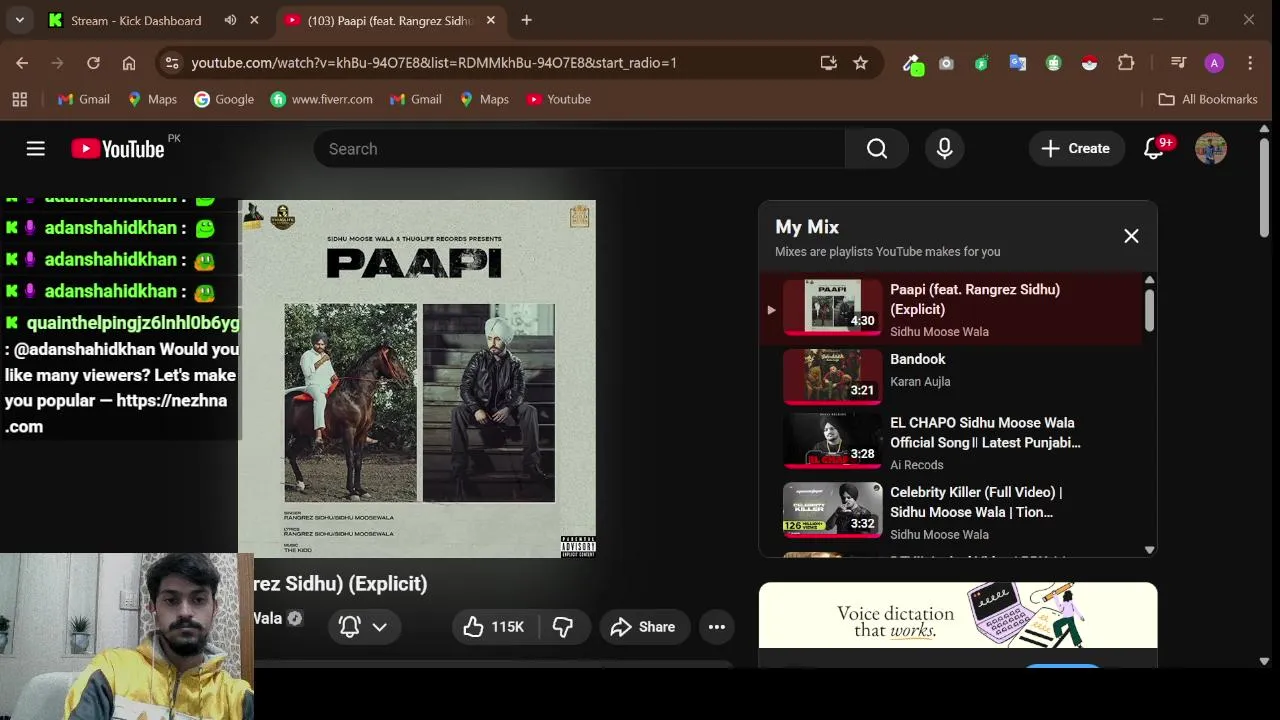Image resolution: width=1280 pixels, height=720 pixels.
Task: Open the Chrome three-dot menu
Action: click(x=1250, y=63)
